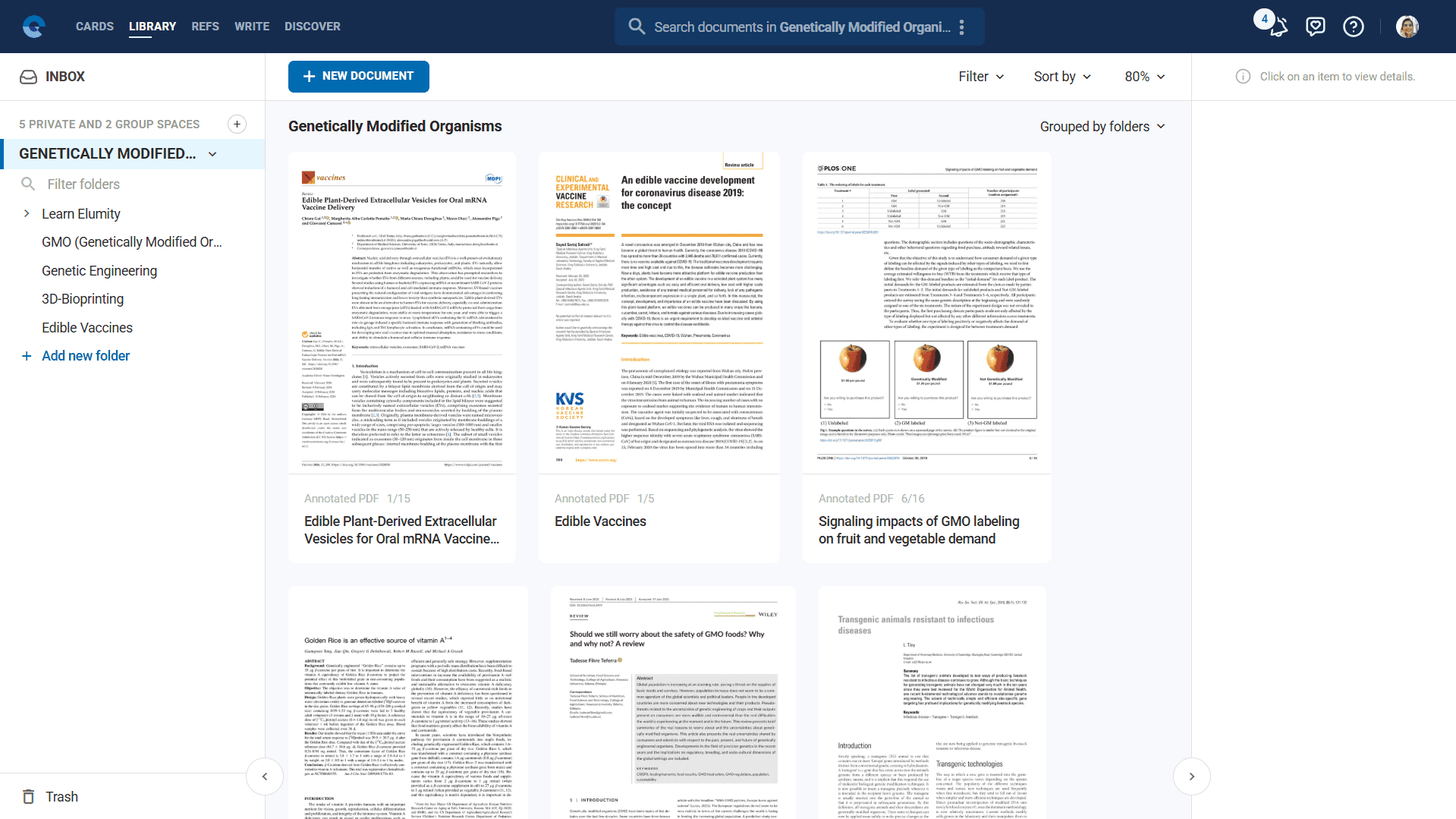Open Grouped by folders dropdown
The width and height of the screenshot is (1456, 819).
pos(1102,127)
